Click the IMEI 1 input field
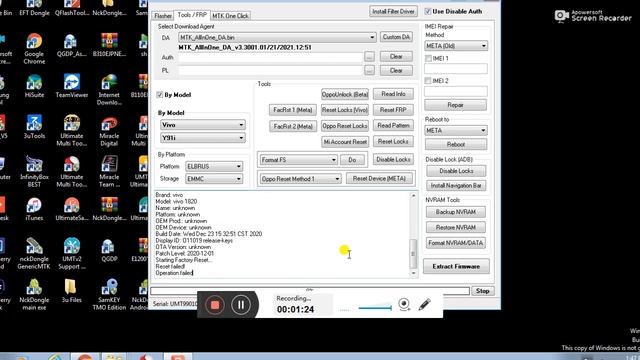This screenshot has height=360, width=640. 456,69
